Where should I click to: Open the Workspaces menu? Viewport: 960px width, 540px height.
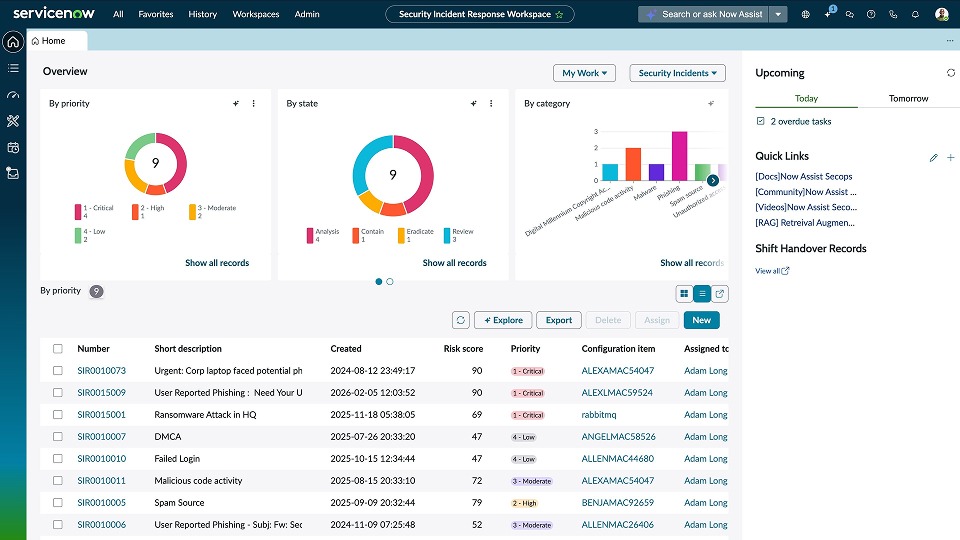pos(256,14)
